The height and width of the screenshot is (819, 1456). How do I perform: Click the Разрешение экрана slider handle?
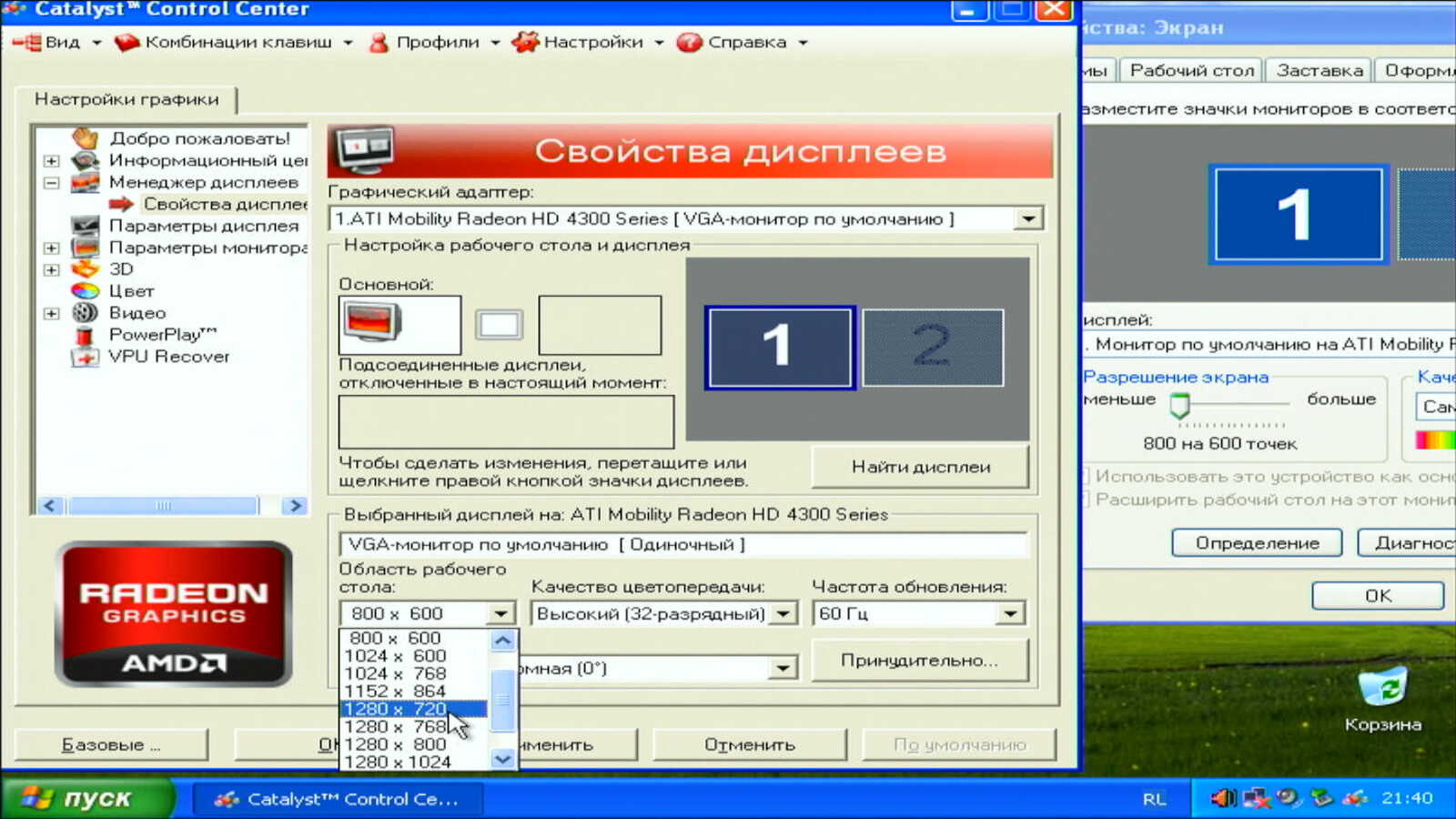click(1180, 404)
